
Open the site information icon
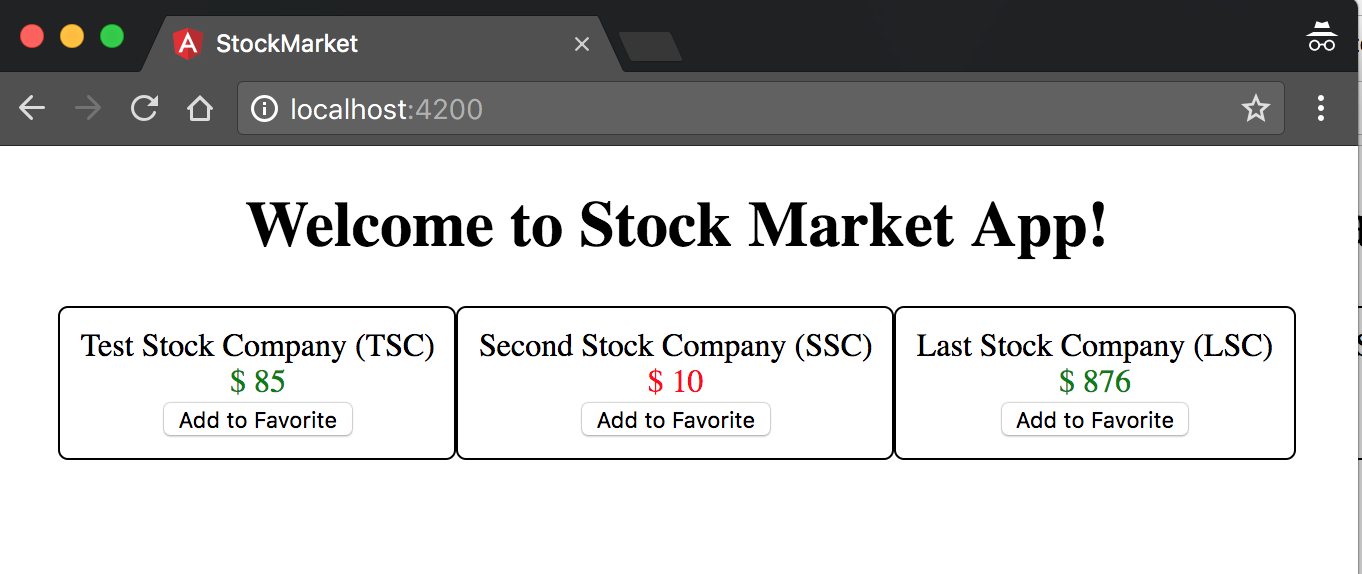(x=264, y=108)
